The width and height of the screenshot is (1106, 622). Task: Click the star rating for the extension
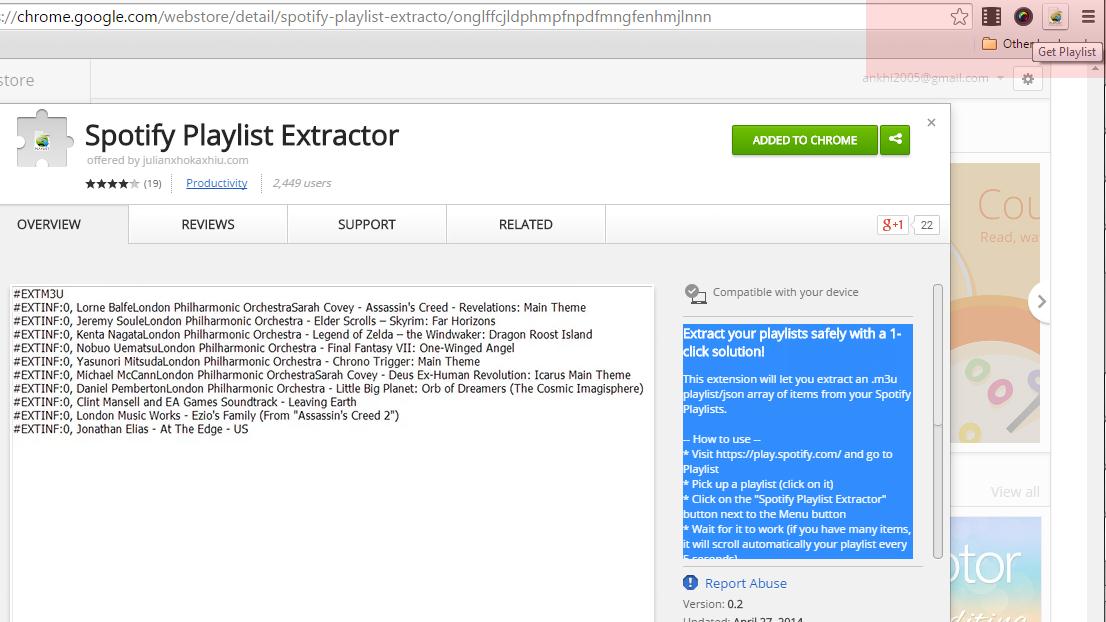click(x=112, y=183)
